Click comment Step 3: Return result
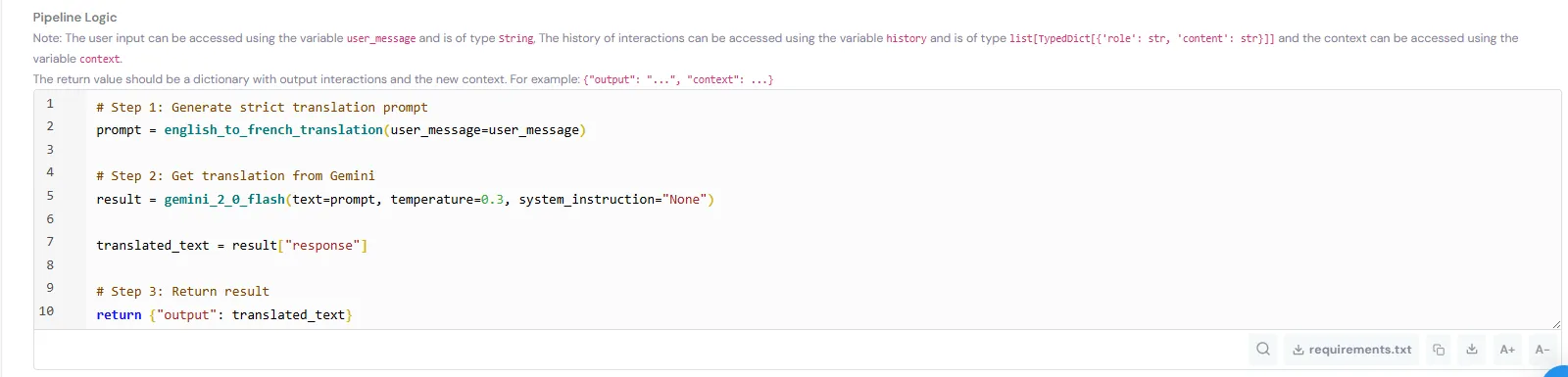 (x=182, y=292)
